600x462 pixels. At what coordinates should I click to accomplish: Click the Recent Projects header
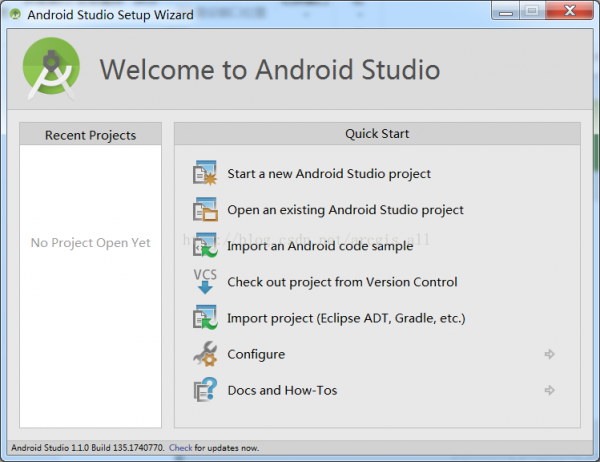90,134
